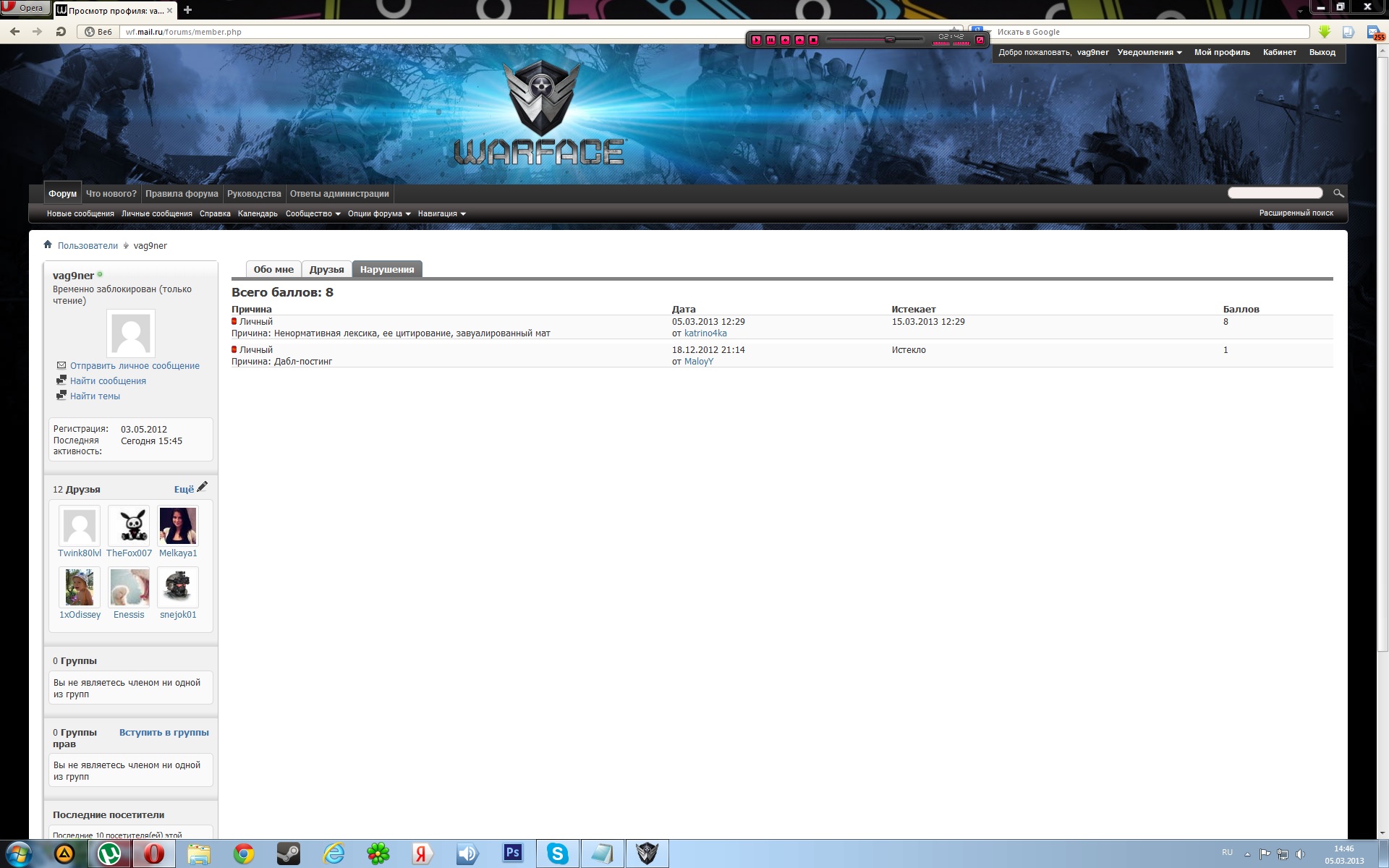Click Вступить в группы link
Viewport: 1389px width, 868px height.
pyautogui.click(x=164, y=732)
